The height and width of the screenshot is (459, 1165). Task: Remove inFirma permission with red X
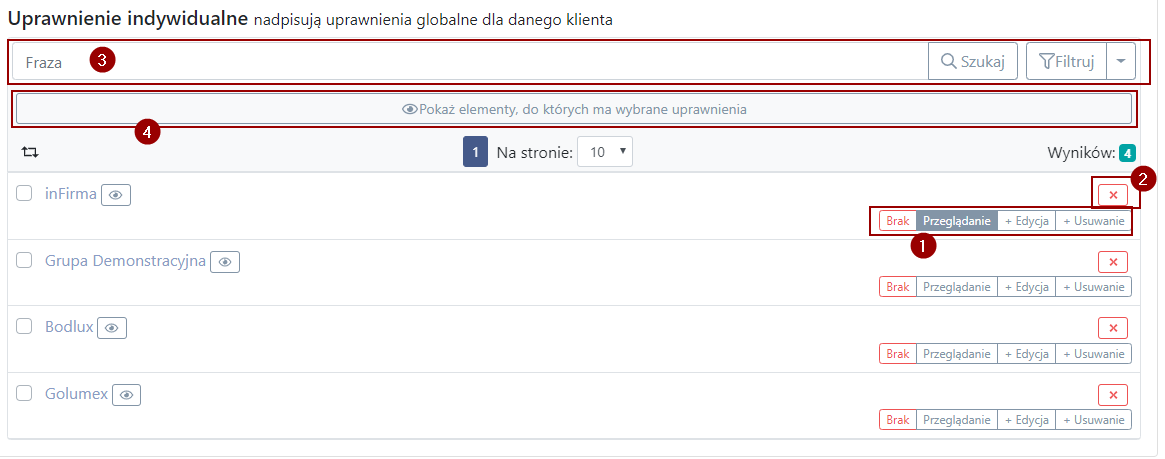(1113, 195)
